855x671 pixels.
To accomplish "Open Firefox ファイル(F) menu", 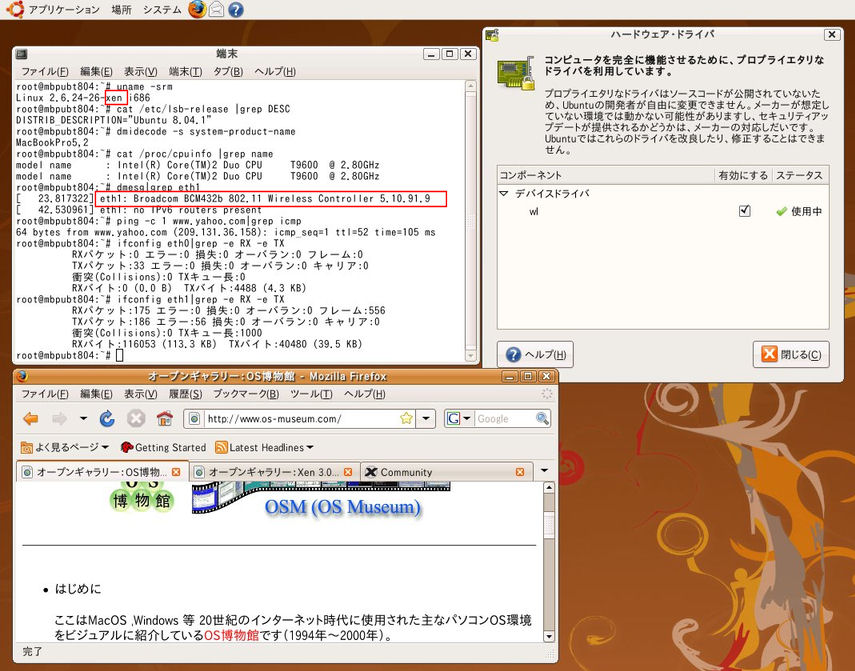I will (45, 394).
